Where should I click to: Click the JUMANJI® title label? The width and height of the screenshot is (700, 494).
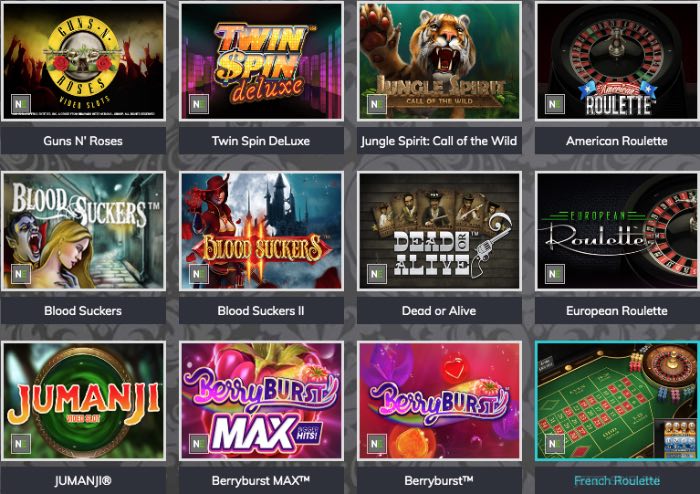click(83, 481)
